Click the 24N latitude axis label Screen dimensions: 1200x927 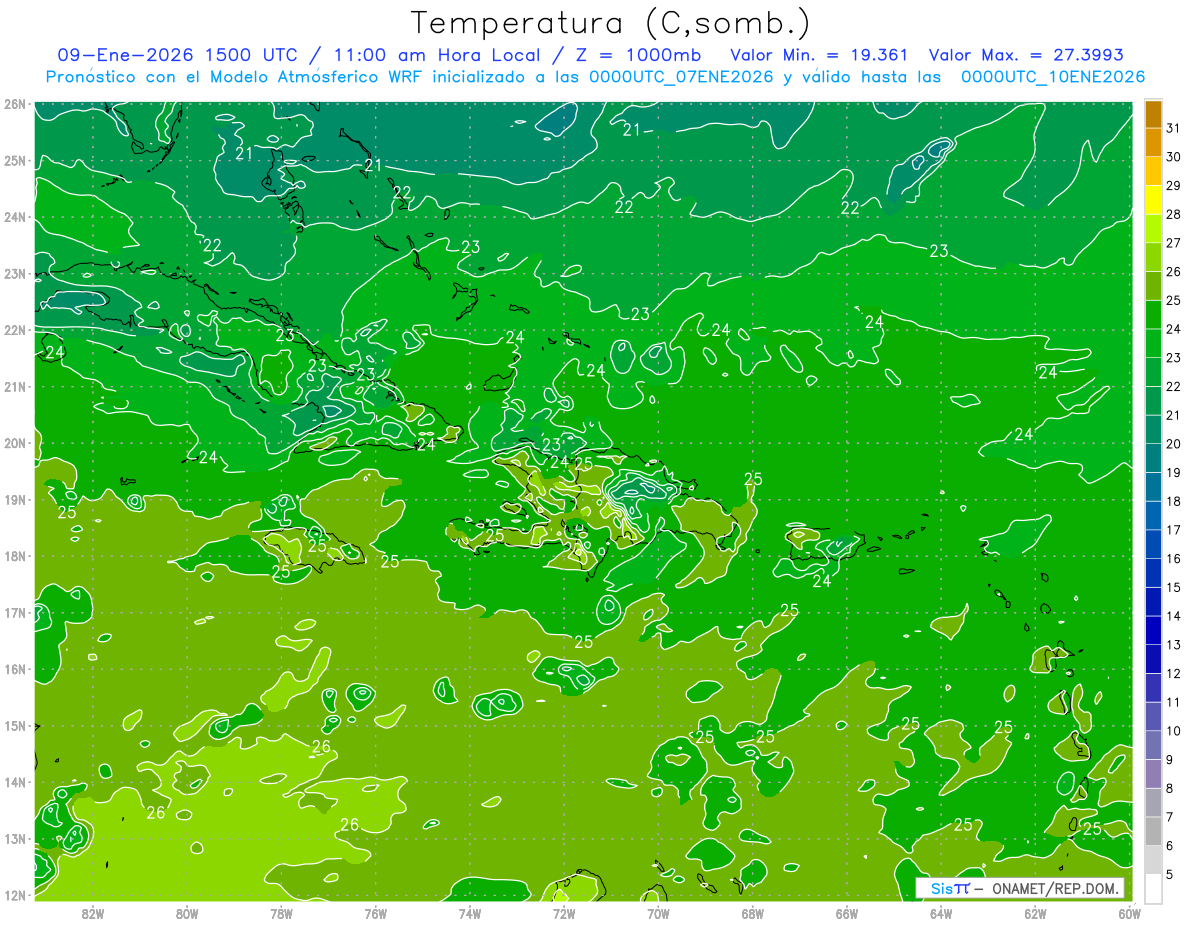click(x=15, y=217)
